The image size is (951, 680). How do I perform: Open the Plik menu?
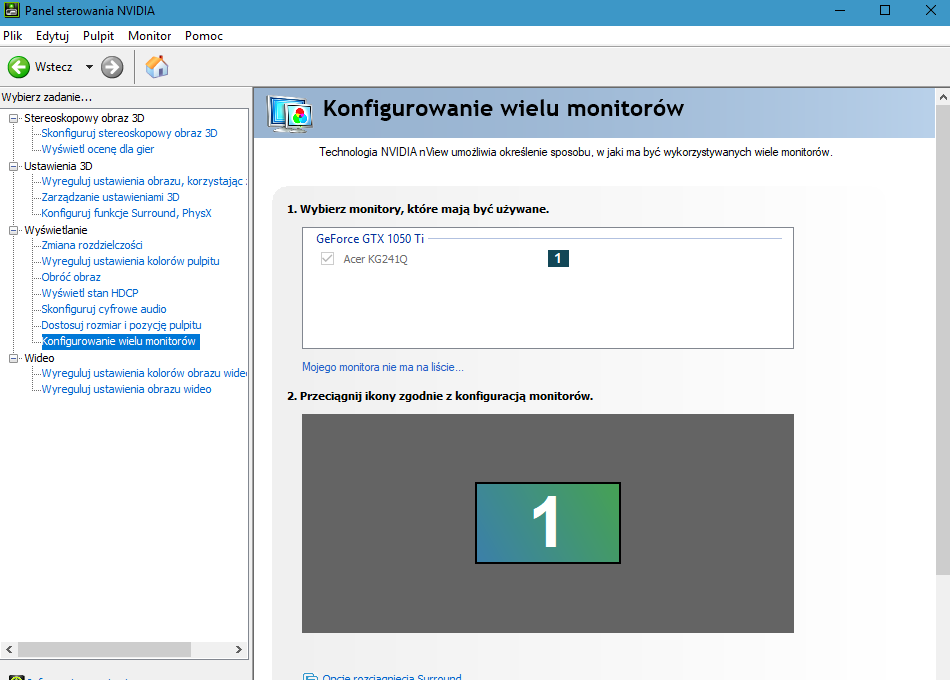point(13,36)
